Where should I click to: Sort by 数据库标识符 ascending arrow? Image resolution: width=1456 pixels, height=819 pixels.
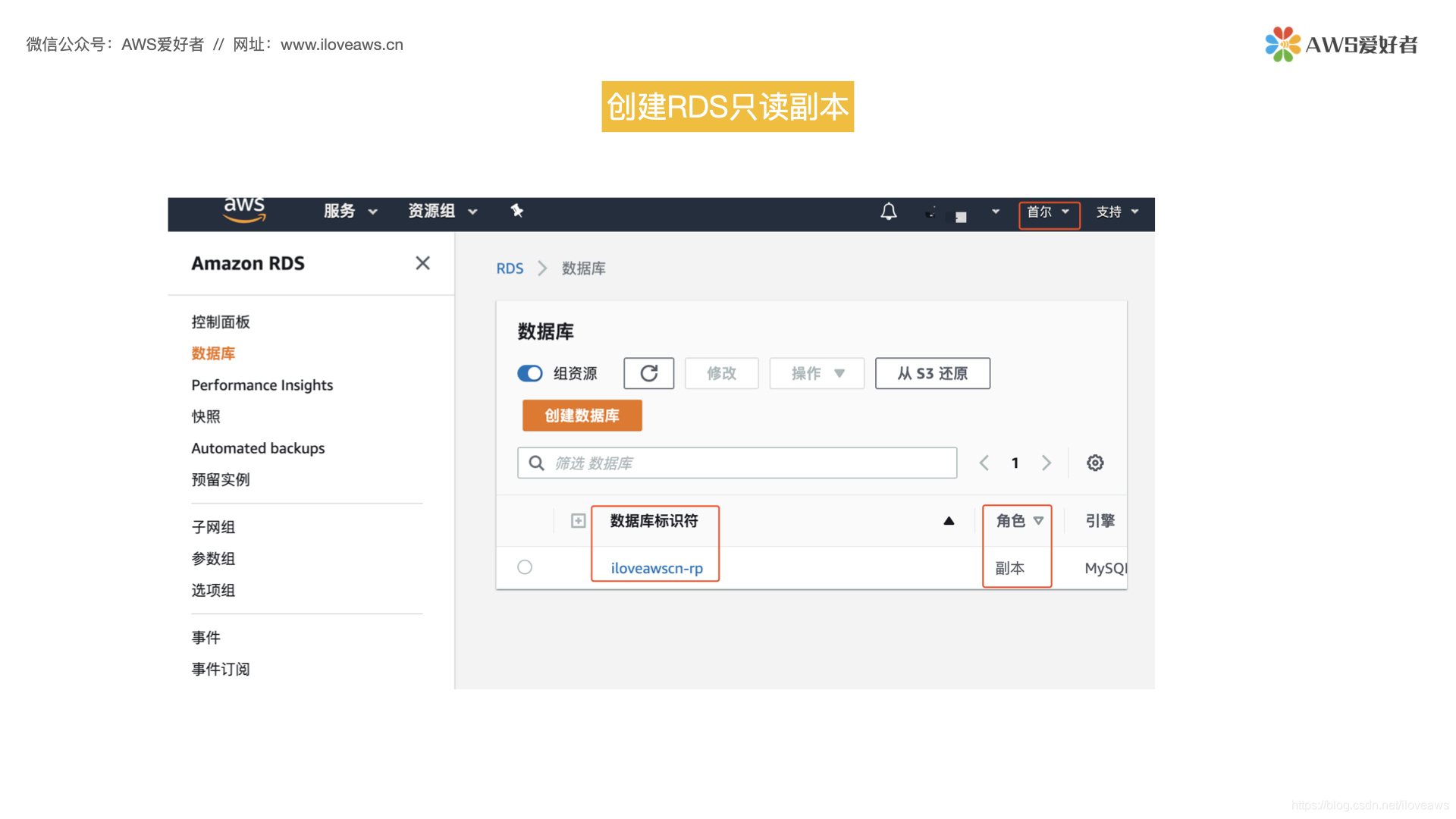(x=948, y=521)
